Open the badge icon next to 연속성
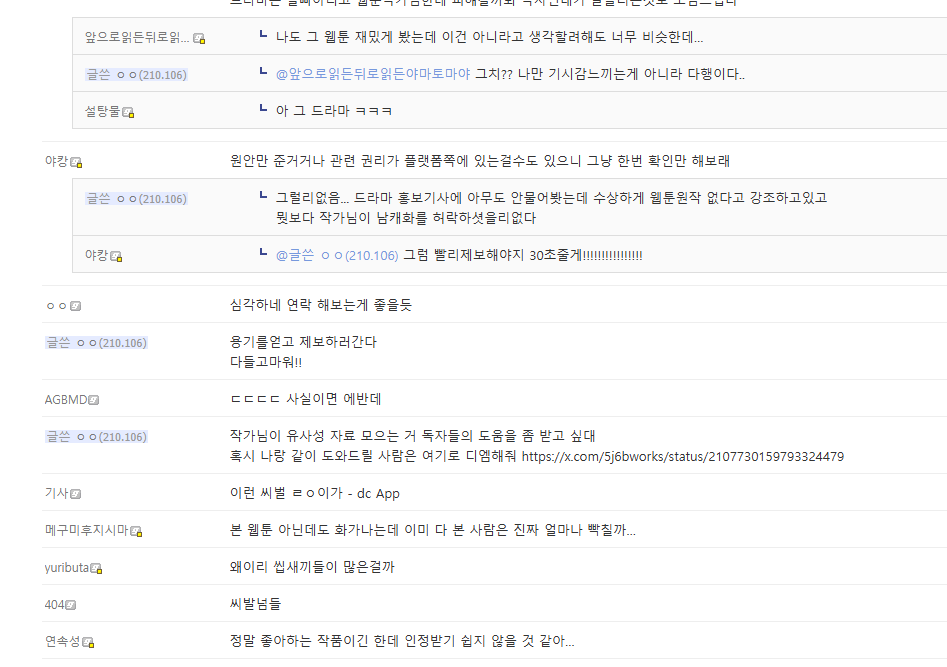The height and width of the screenshot is (667, 947). coord(88,642)
